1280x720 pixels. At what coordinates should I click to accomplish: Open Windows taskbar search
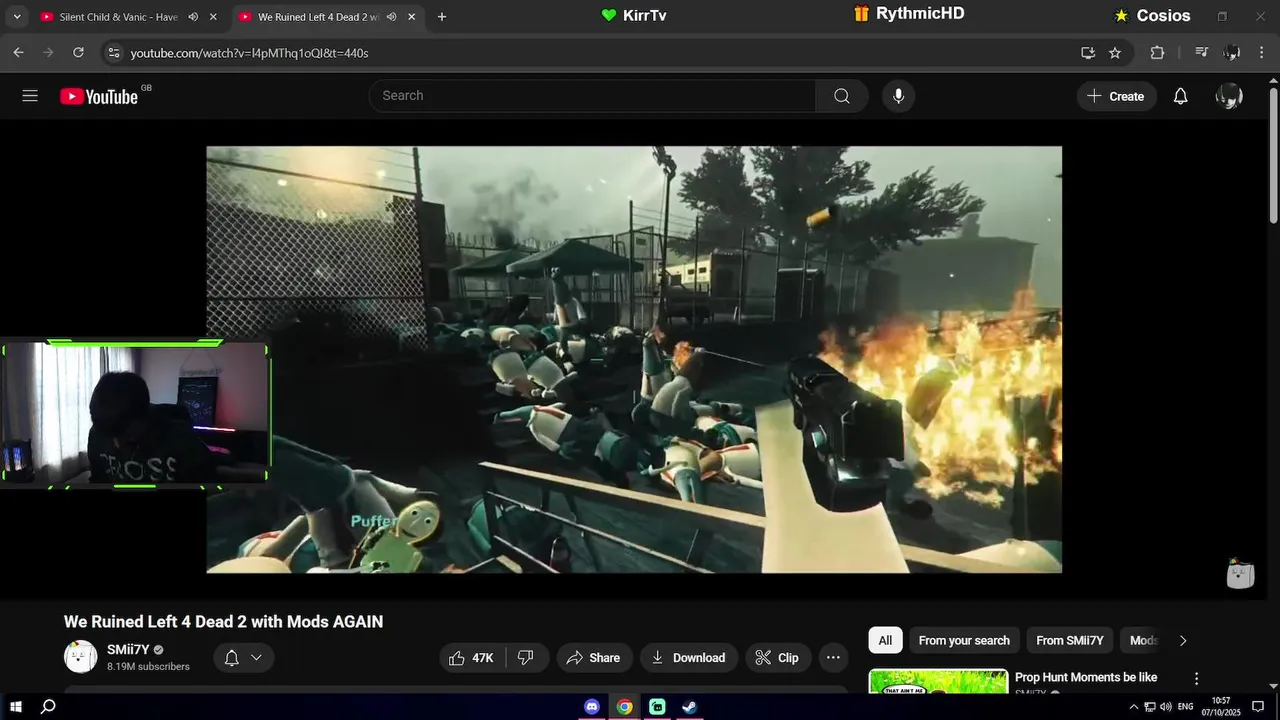[x=48, y=707]
